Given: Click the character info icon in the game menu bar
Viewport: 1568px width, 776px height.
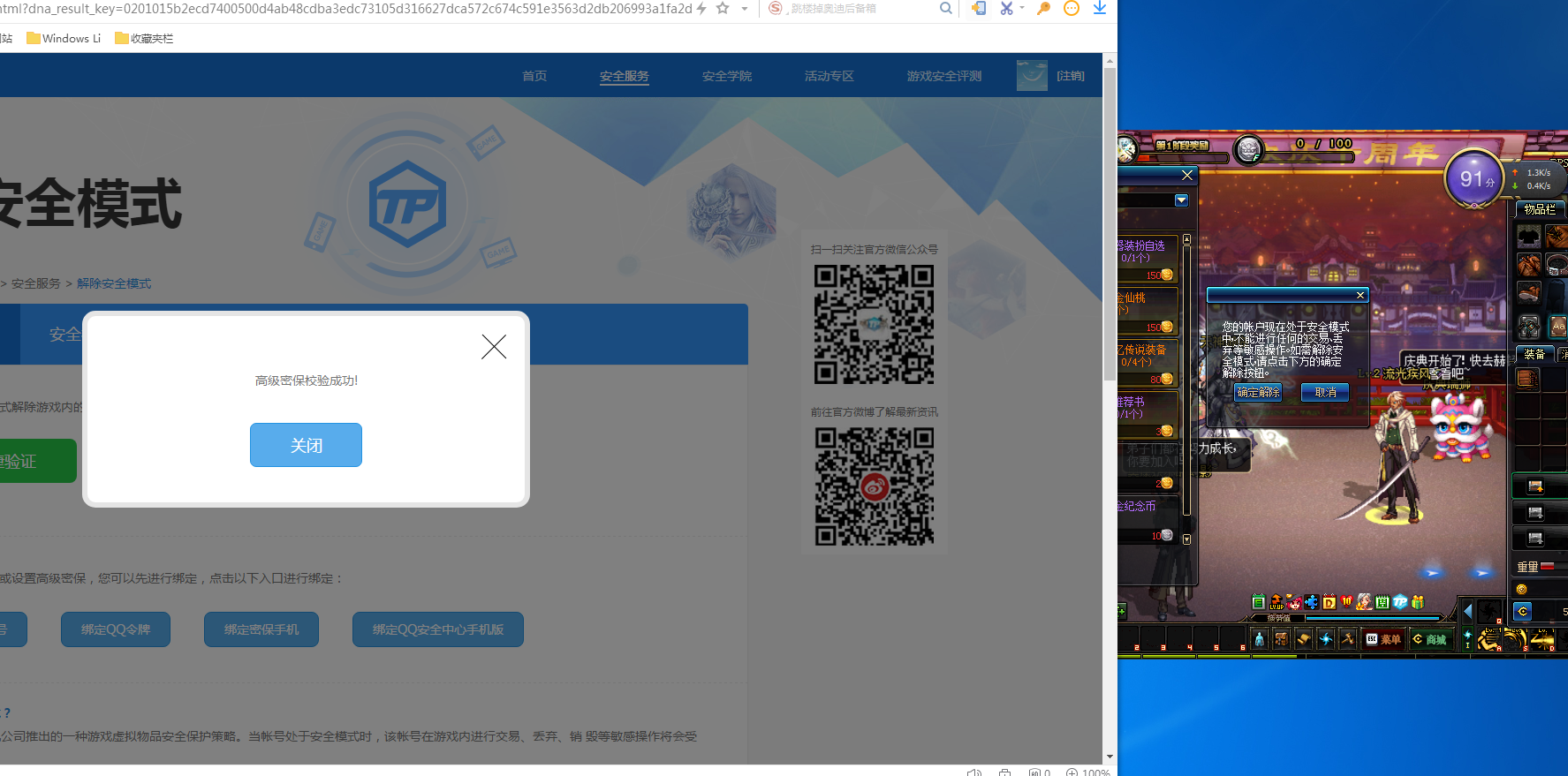Looking at the screenshot, I should (1260, 638).
